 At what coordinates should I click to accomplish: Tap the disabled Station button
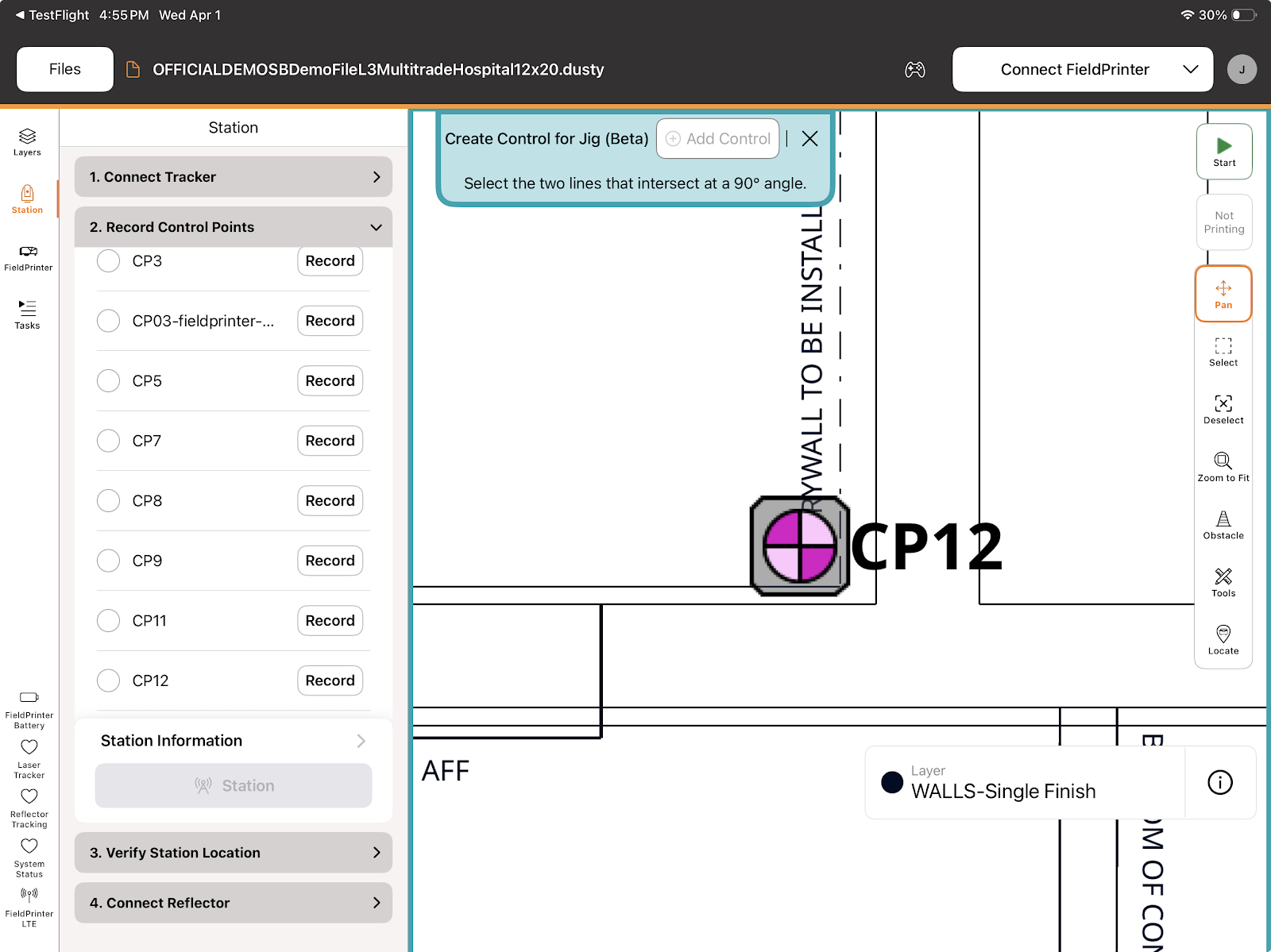[x=234, y=785]
